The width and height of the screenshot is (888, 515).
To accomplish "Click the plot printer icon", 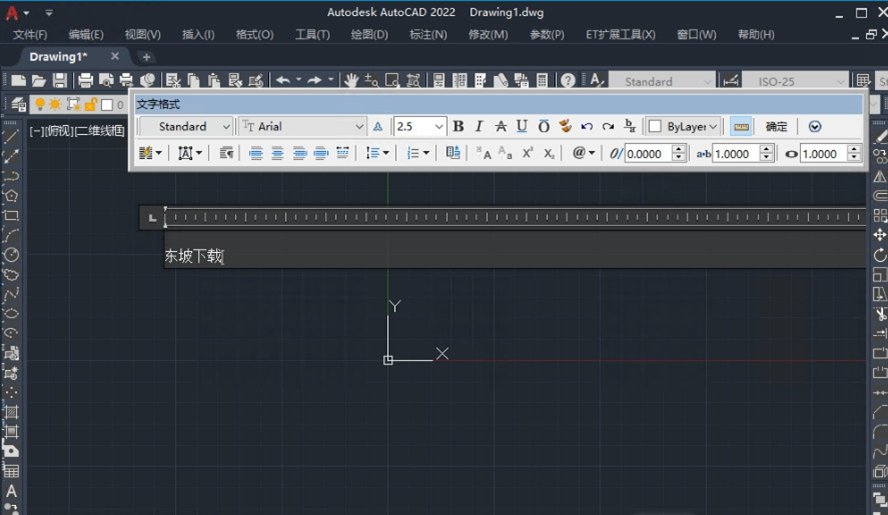I will click(x=86, y=80).
